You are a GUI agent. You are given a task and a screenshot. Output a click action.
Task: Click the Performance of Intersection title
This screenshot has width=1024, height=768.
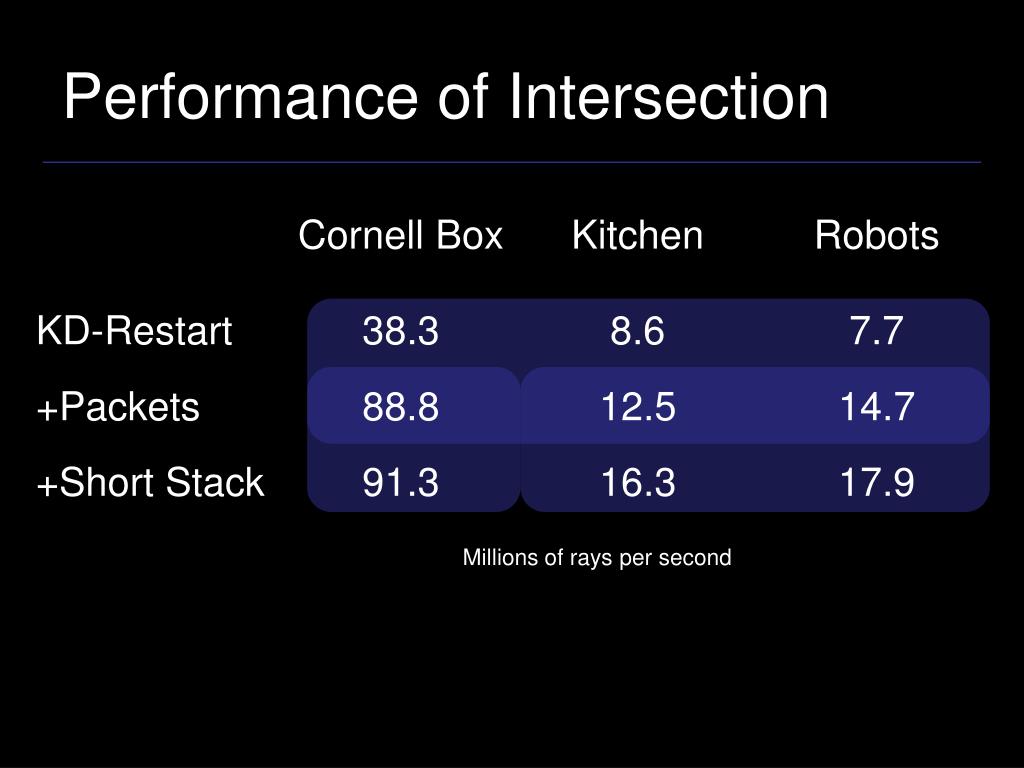coord(446,97)
